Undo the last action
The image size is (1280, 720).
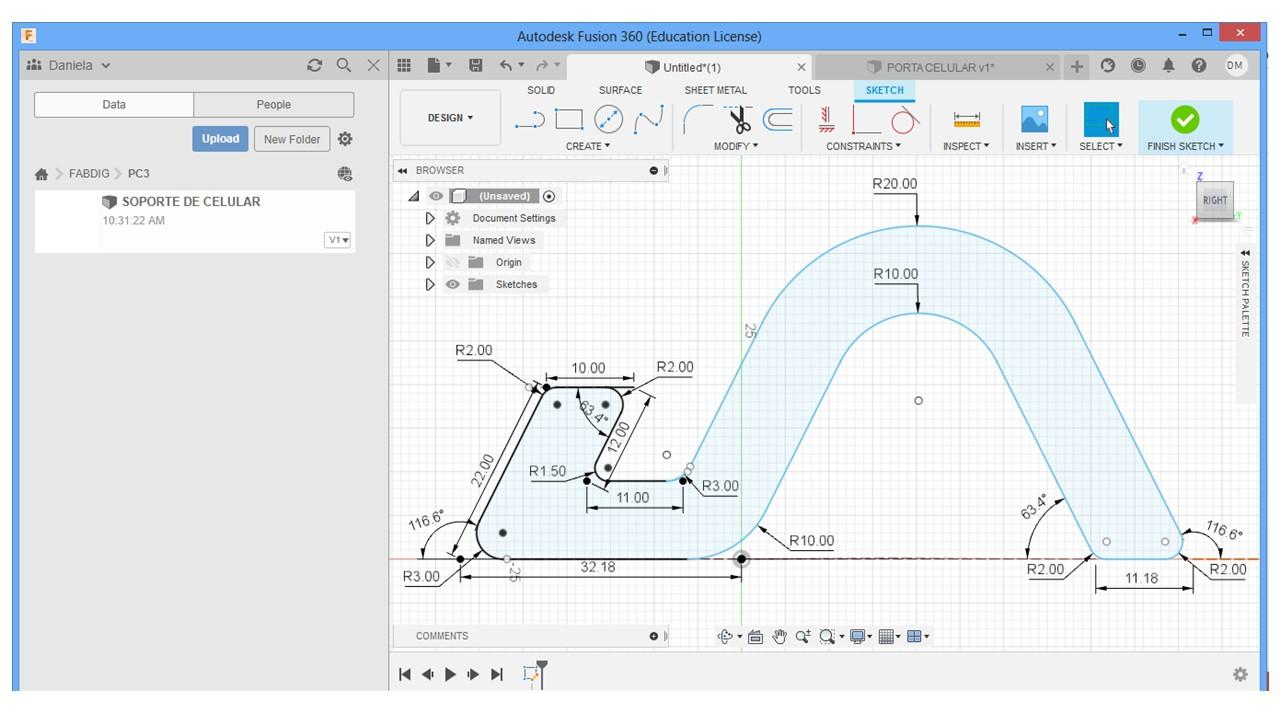506,66
